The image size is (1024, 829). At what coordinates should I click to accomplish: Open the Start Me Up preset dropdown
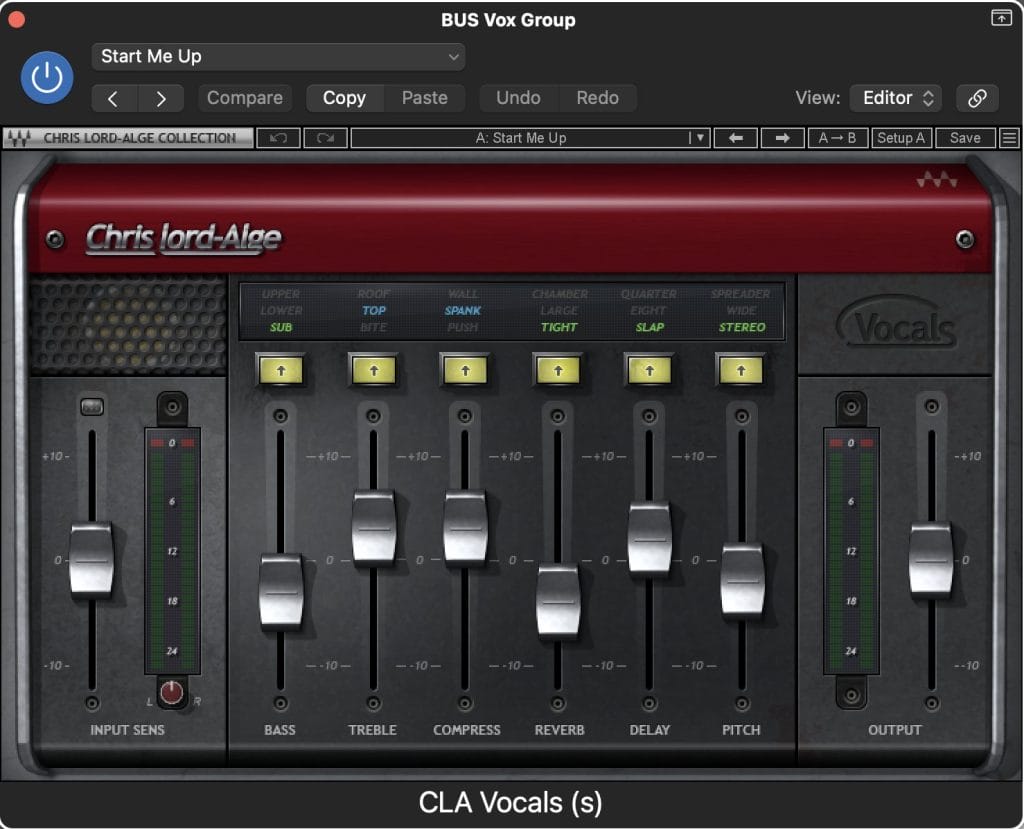tap(278, 57)
